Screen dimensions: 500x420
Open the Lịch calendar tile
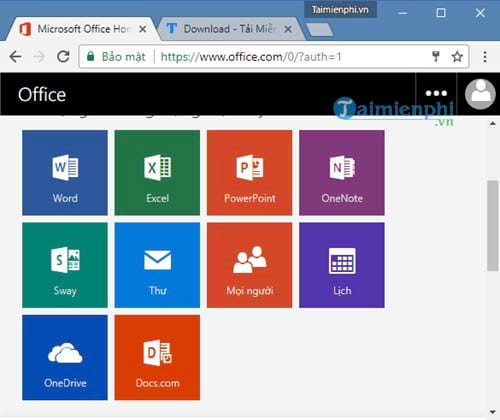342,265
